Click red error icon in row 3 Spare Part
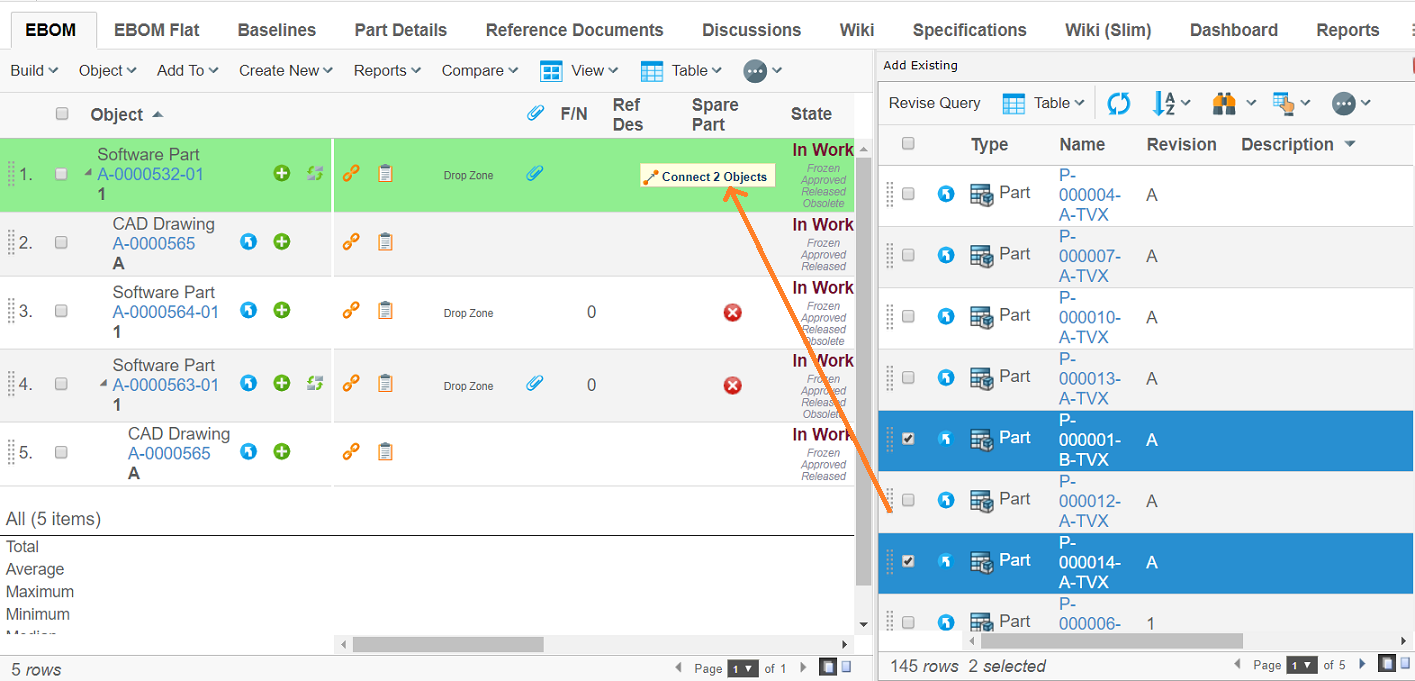 (733, 313)
